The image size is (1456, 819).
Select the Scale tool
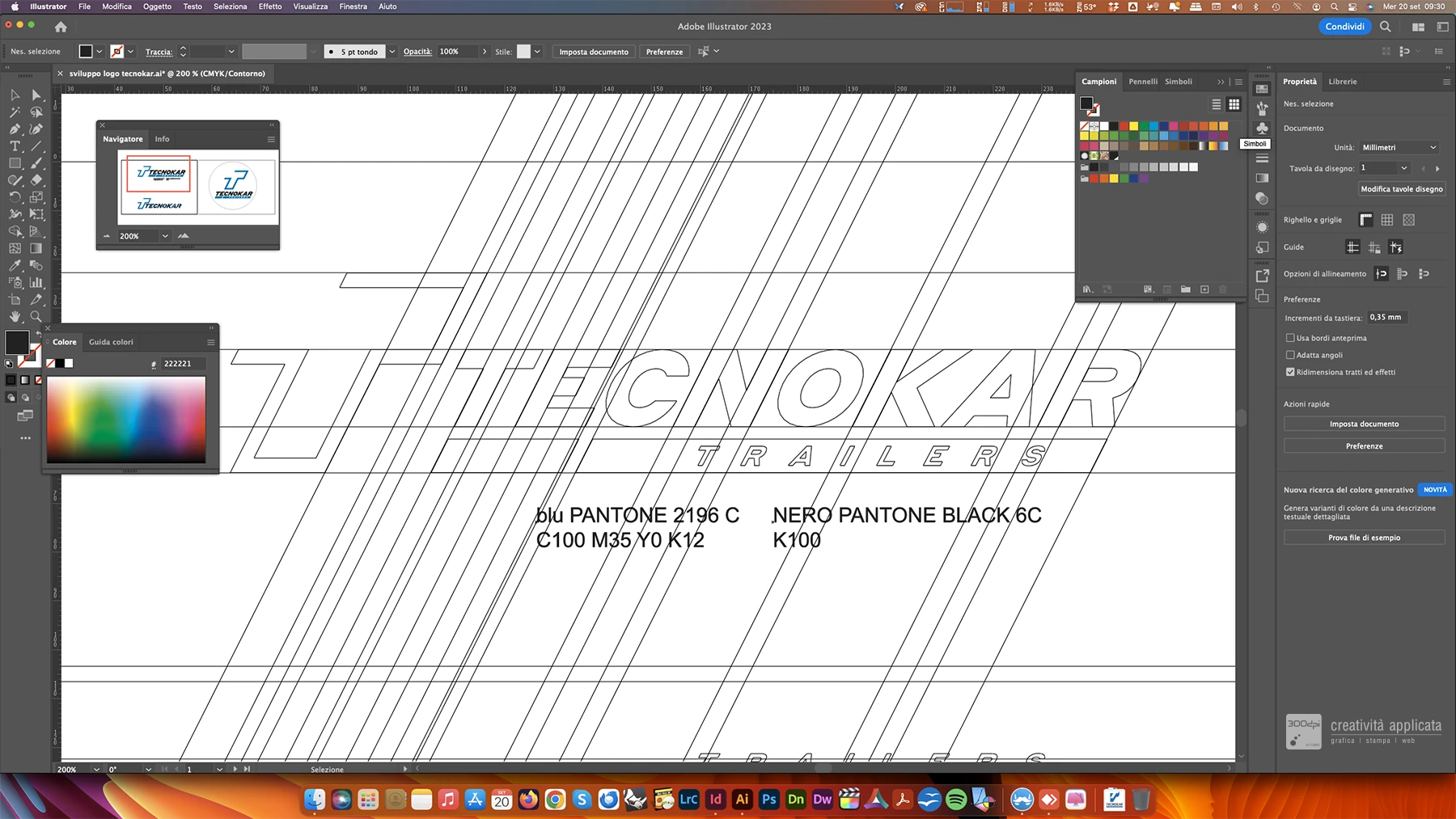(36, 197)
